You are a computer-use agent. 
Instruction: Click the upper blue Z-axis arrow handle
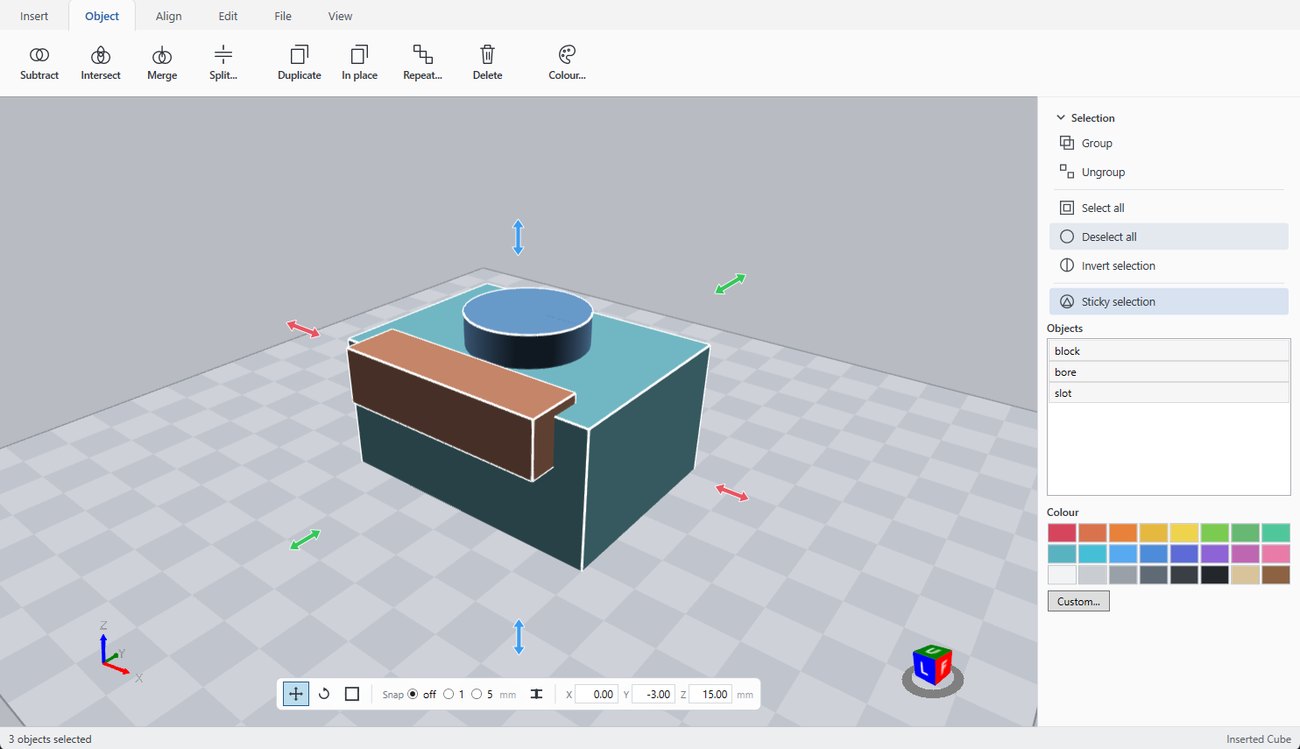pyautogui.click(x=518, y=237)
